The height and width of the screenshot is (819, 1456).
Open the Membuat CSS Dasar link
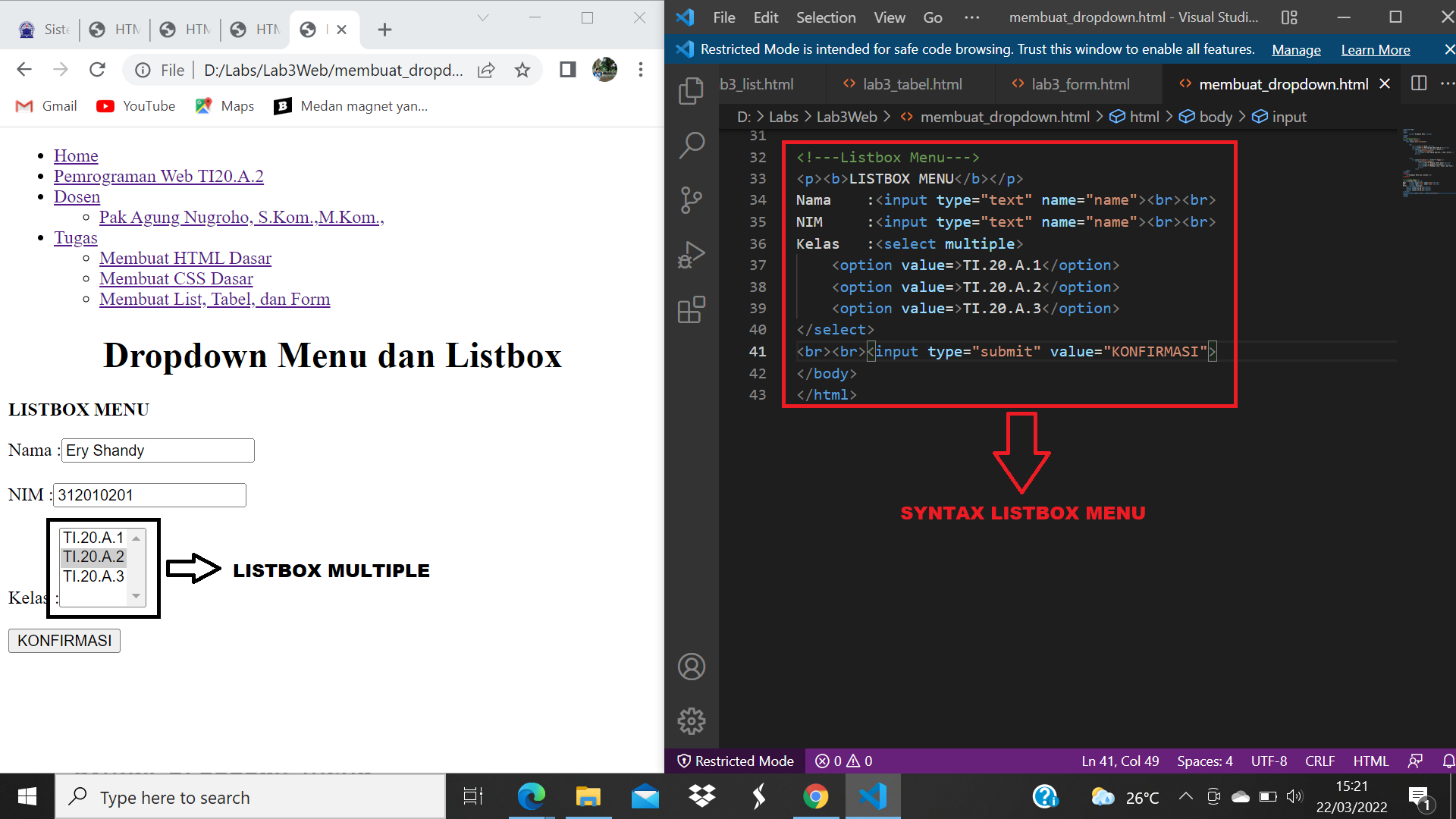[176, 278]
